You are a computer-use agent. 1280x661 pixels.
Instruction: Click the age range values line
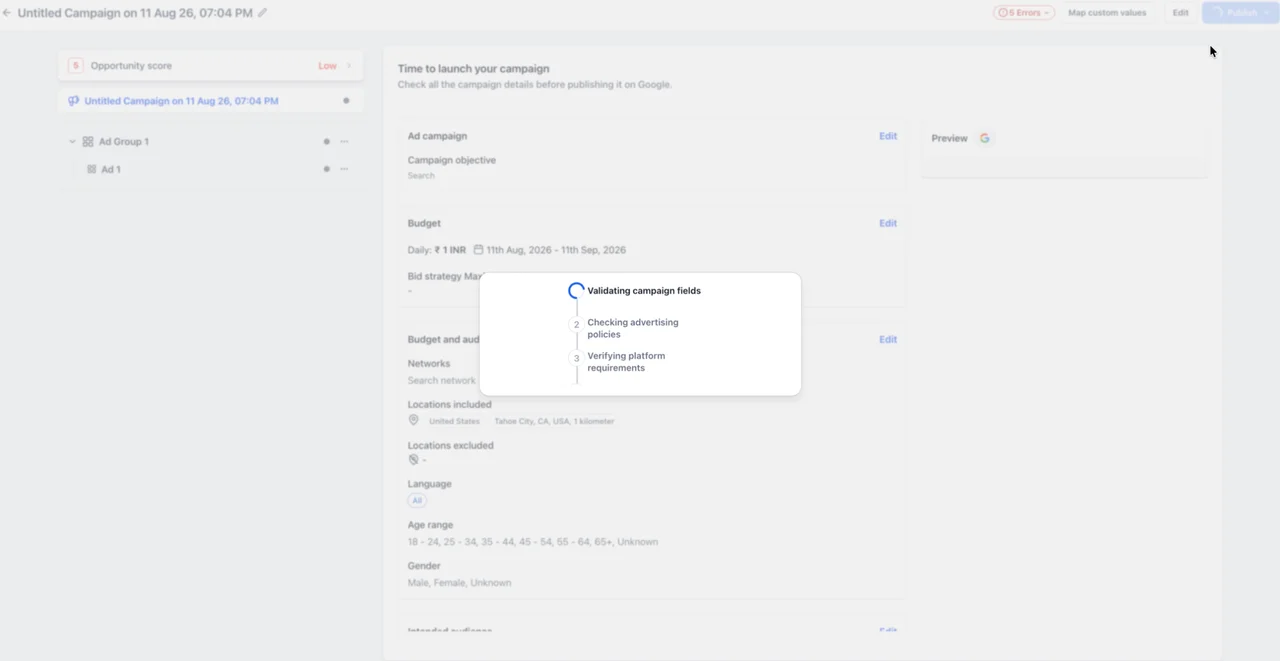tap(533, 542)
